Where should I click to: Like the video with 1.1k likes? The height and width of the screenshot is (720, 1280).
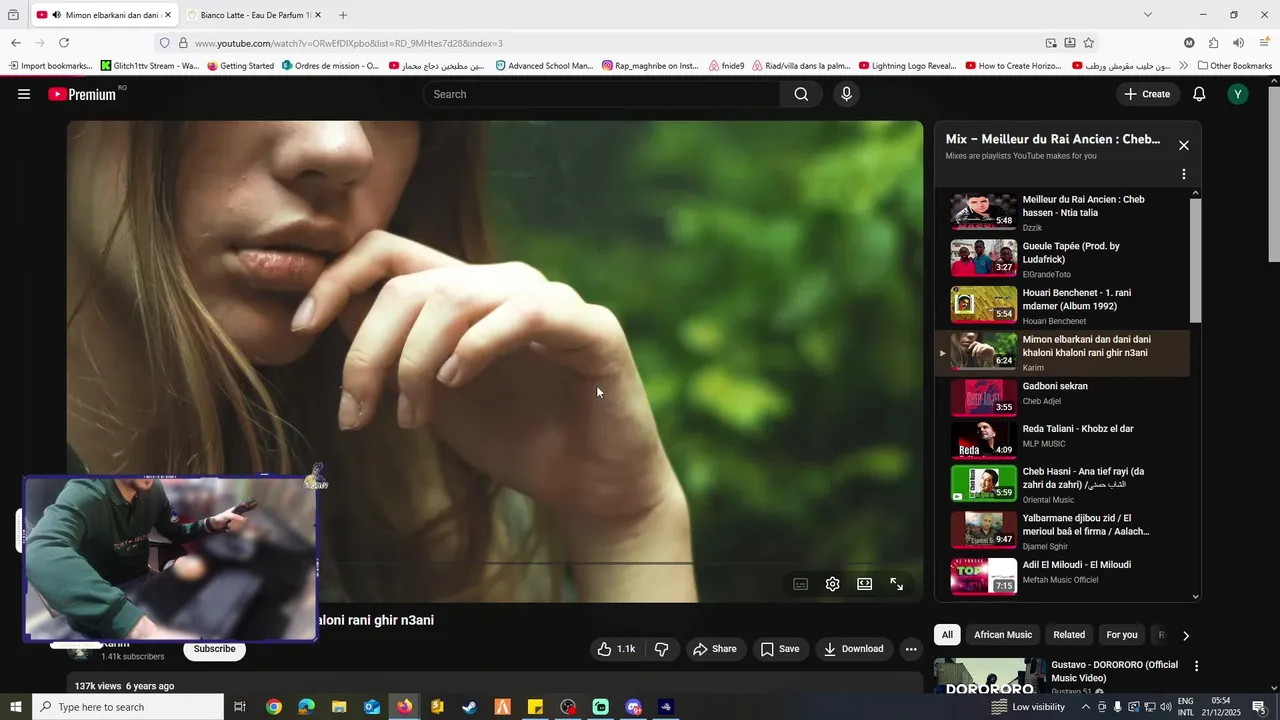point(616,649)
